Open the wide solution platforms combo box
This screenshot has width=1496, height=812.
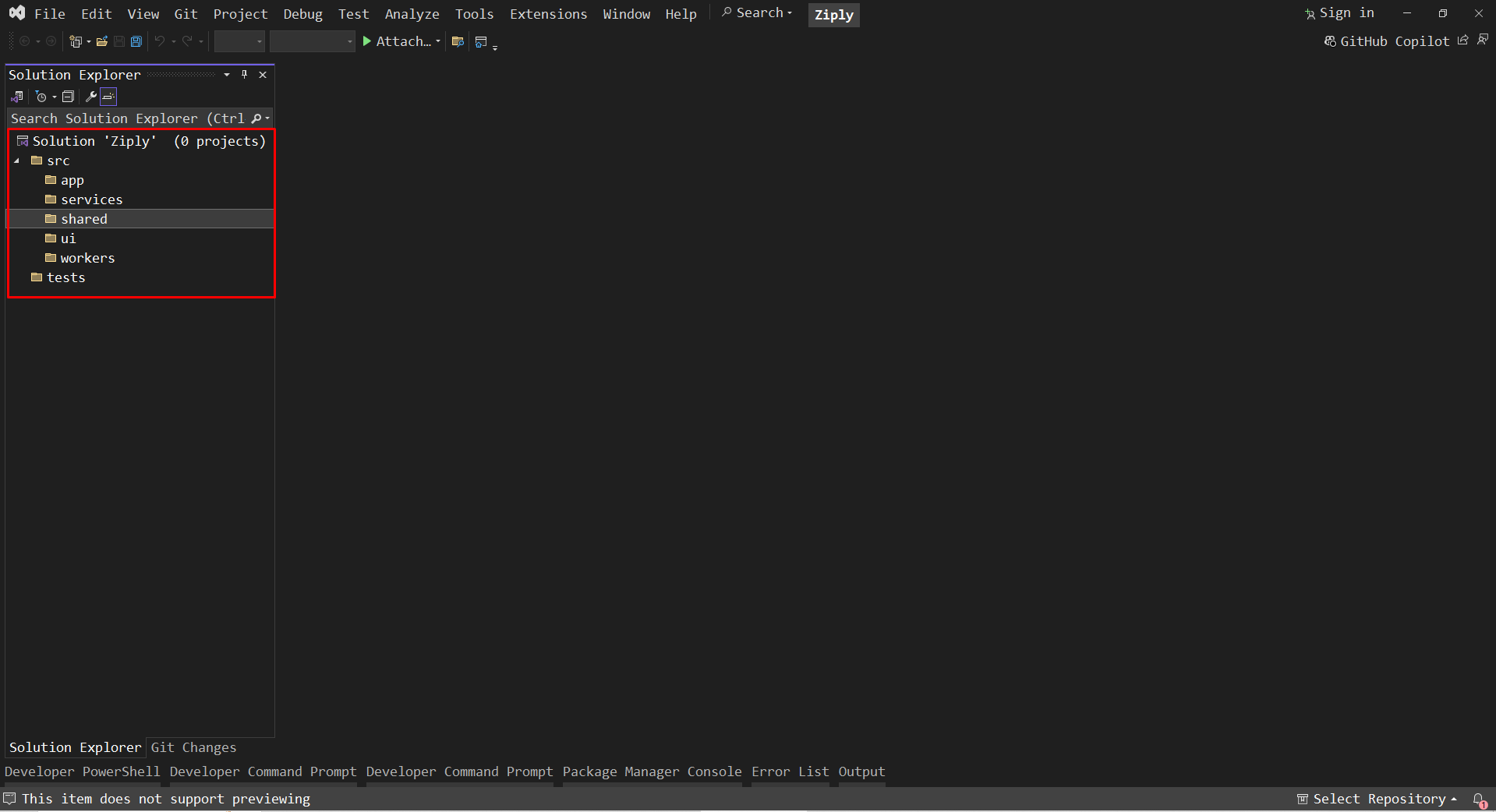(313, 41)
